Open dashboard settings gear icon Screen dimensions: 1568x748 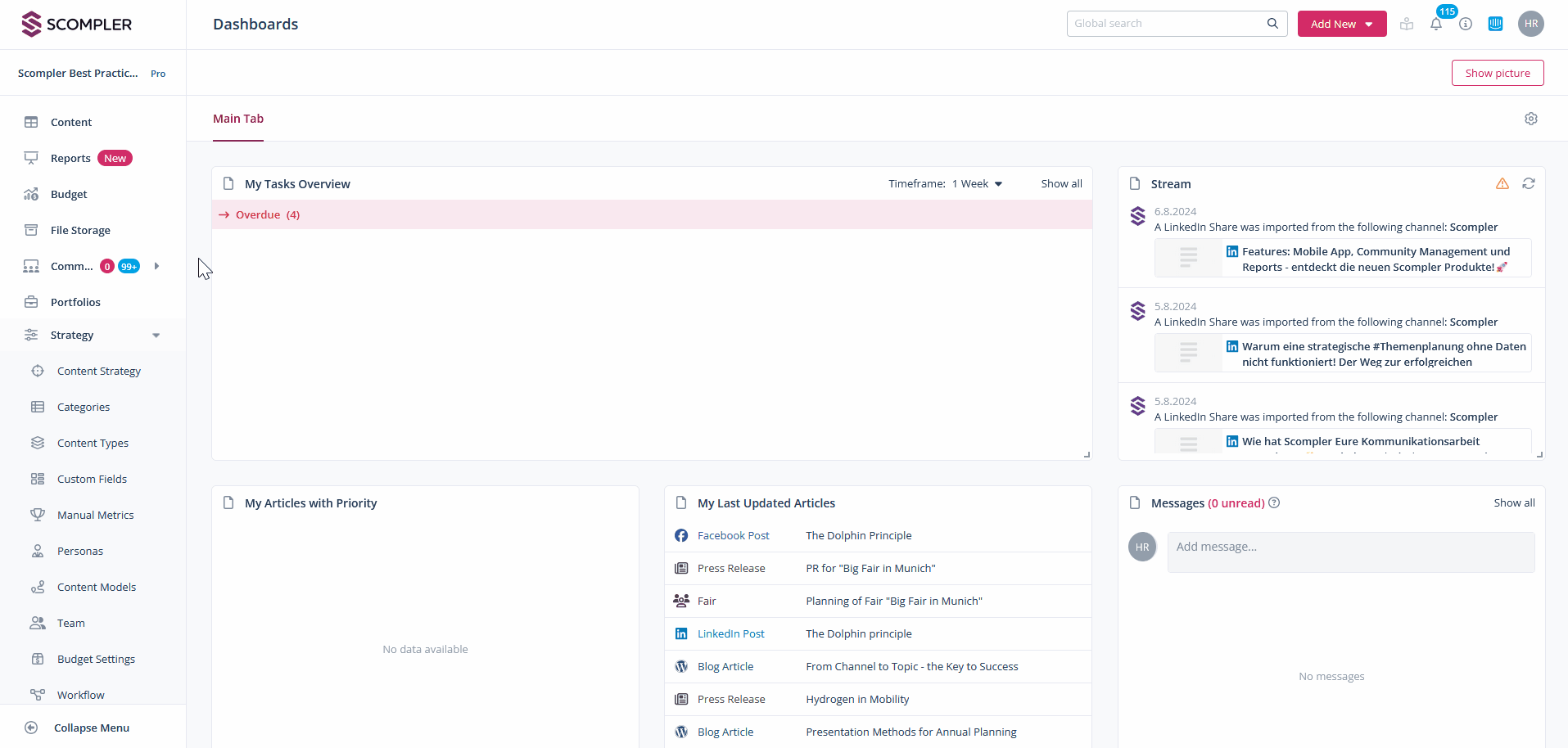1530,119
